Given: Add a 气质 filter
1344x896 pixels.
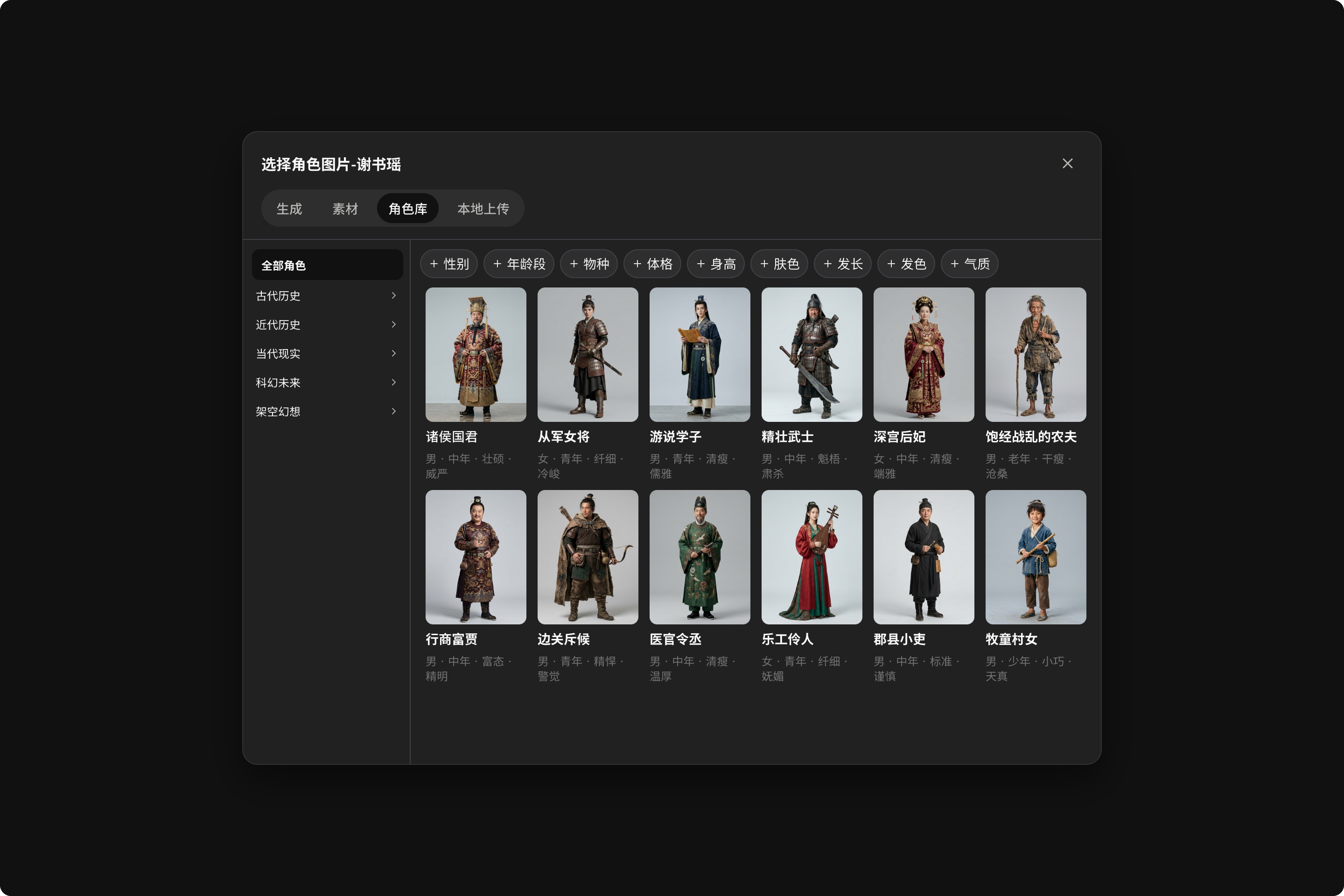Looking at the screenshot, I should coord(970,264).
